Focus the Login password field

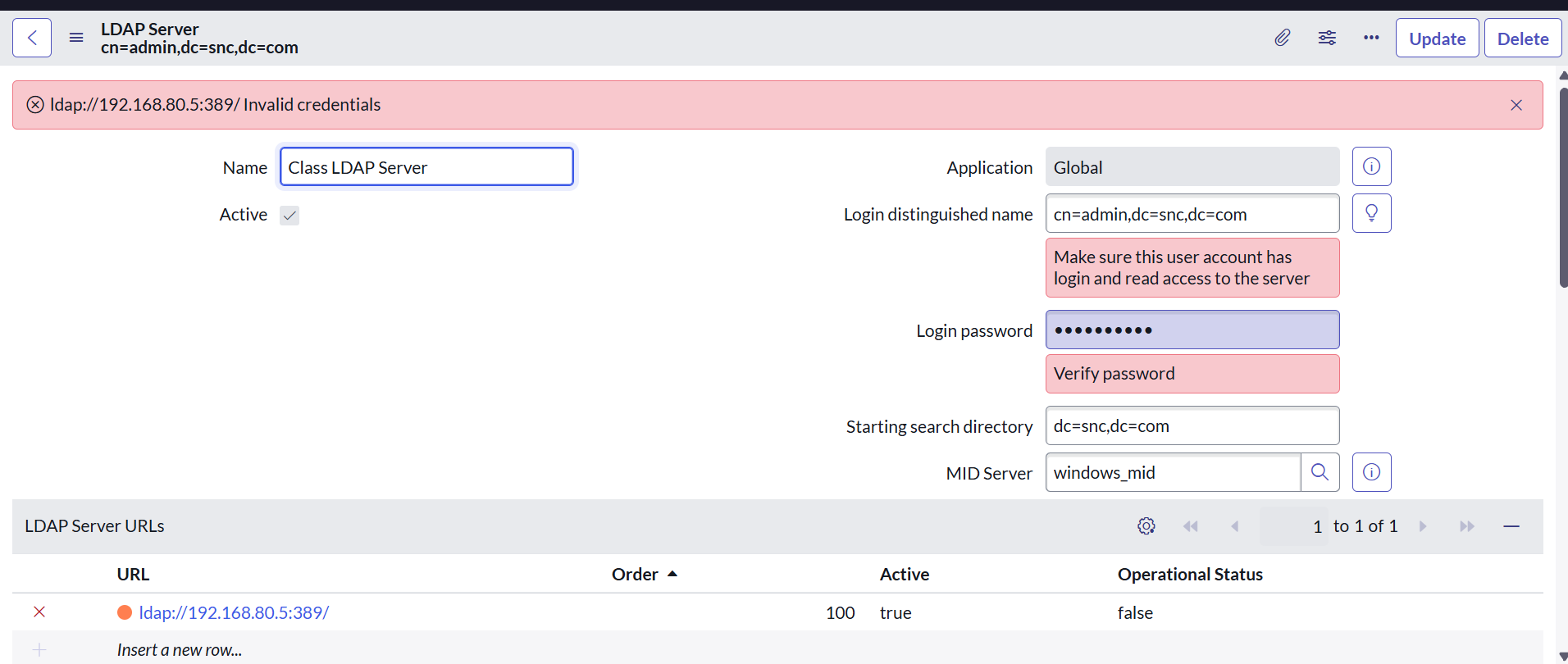(x=1192, y=330)
